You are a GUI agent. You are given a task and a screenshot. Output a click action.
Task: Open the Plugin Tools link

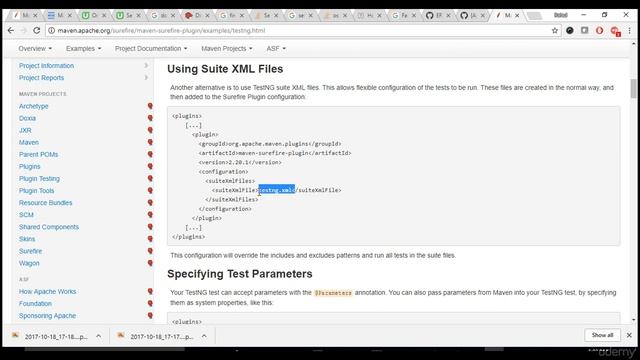tap(36, 191)
